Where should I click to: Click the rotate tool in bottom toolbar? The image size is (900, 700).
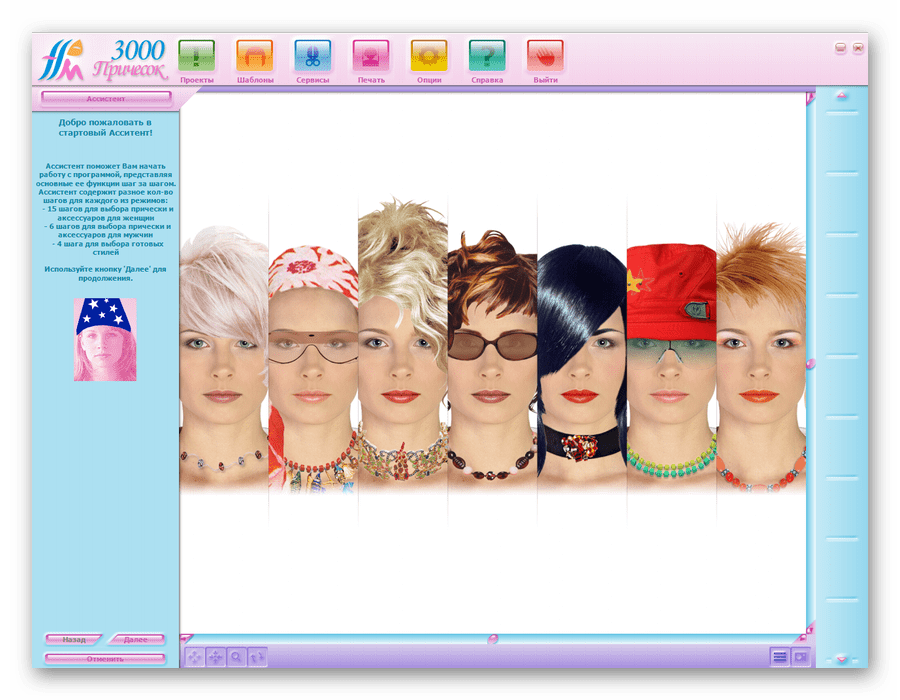tap(257, 657)
